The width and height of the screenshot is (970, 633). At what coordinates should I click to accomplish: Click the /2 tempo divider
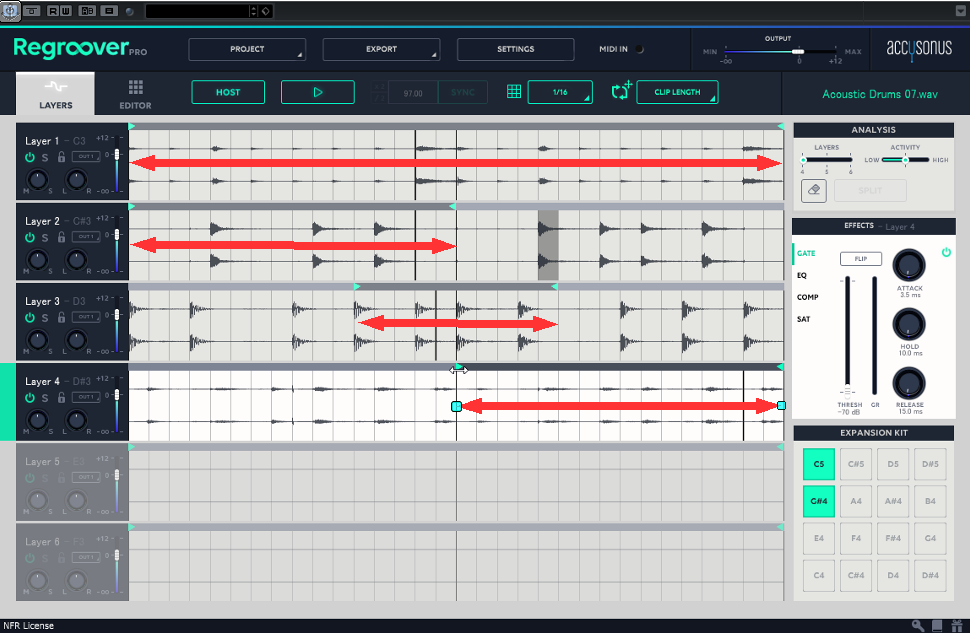coord(379,98)
